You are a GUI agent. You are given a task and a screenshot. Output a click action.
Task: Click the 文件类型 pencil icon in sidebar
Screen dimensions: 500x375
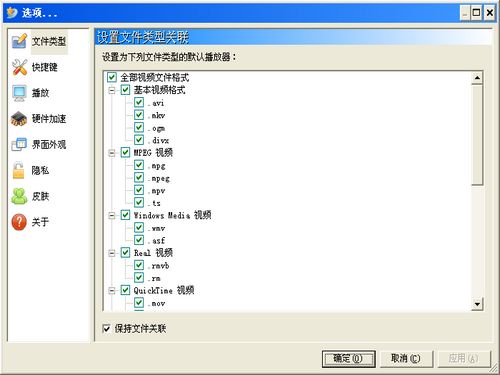pos(19,41)
